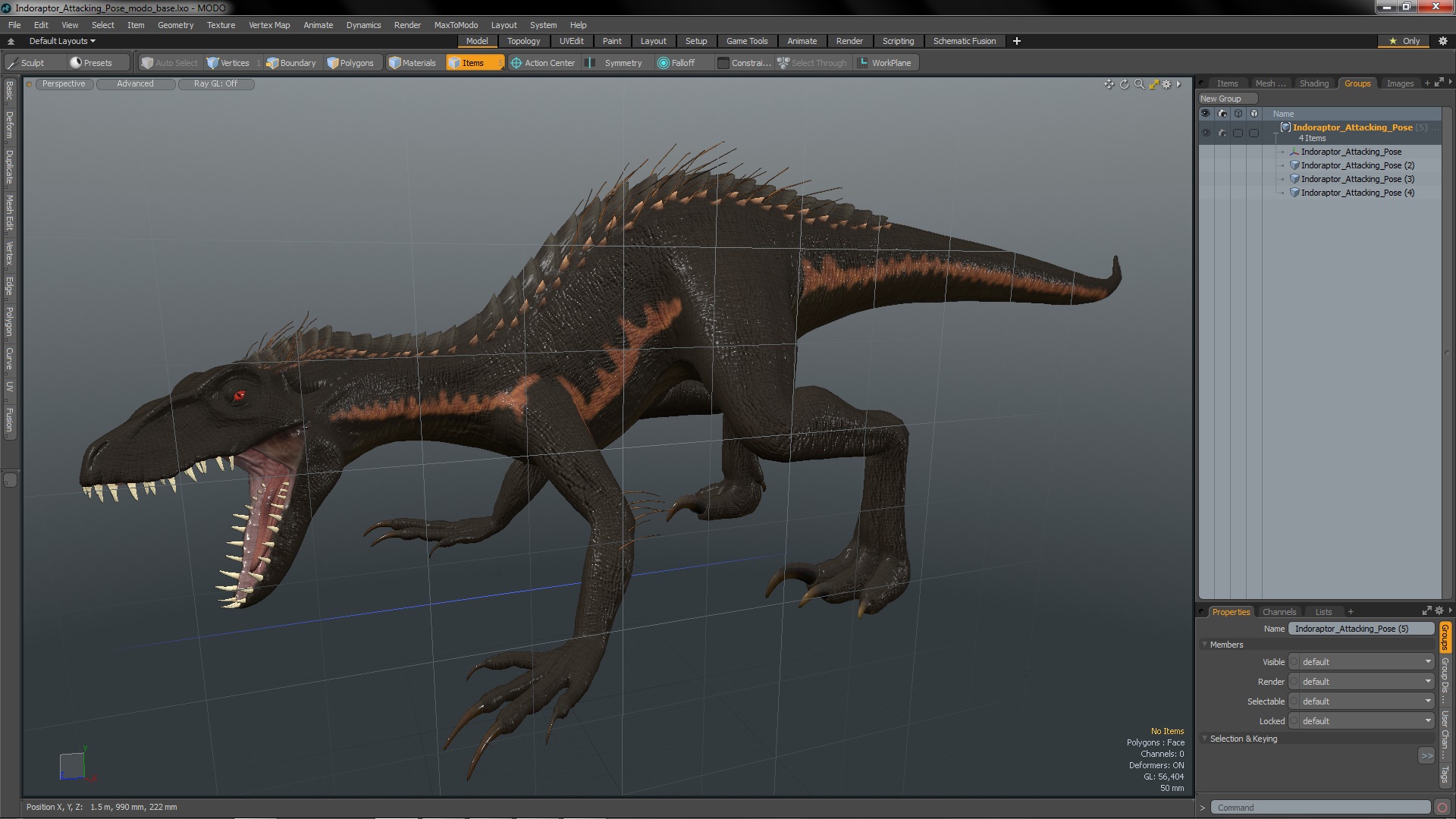The width and height of the screenshot is (1456, 819).
Task: Click the Presets button
Action: (92, 63)
